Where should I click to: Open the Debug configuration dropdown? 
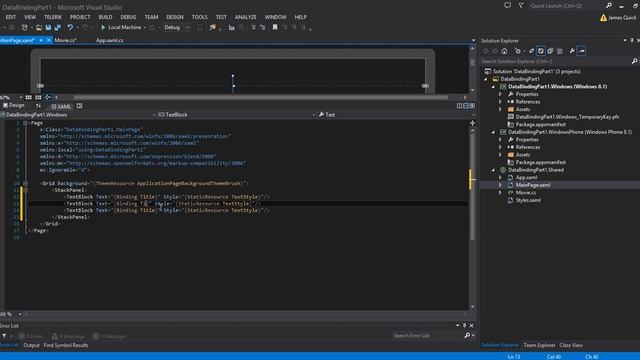coord(176,27)
